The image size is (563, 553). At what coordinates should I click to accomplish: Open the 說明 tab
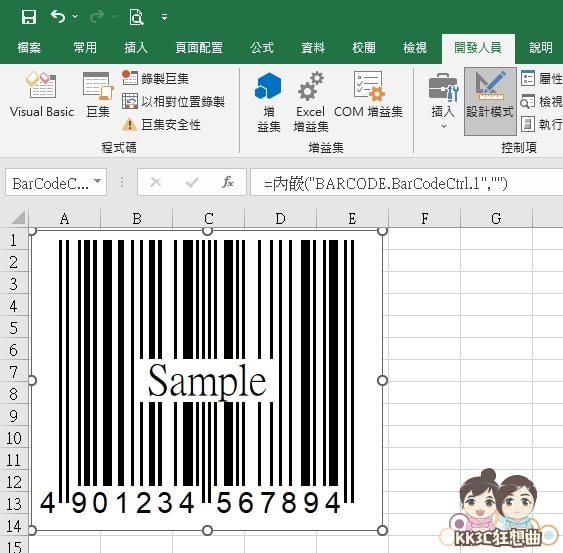pos(541,47)
